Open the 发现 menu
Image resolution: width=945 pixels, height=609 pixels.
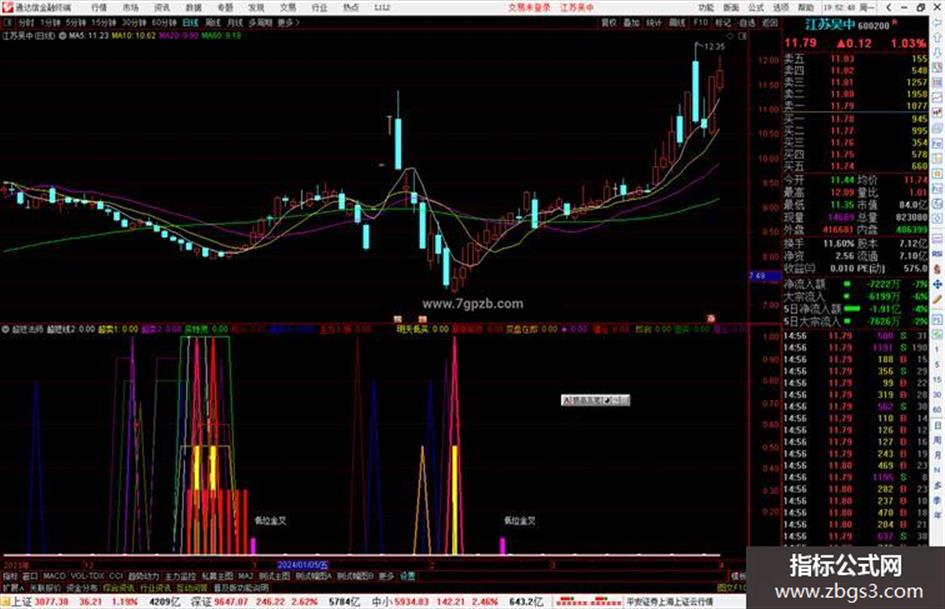click(256, 8)
